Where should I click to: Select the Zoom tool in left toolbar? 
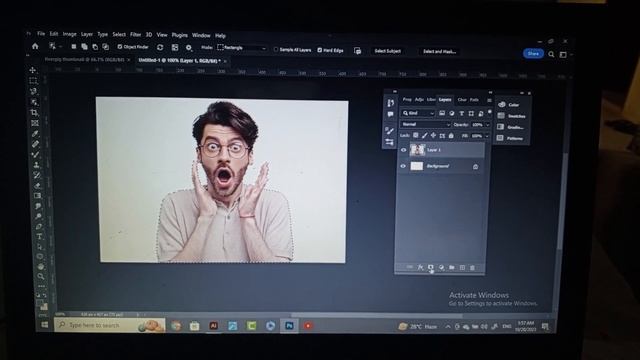(41, 276)
